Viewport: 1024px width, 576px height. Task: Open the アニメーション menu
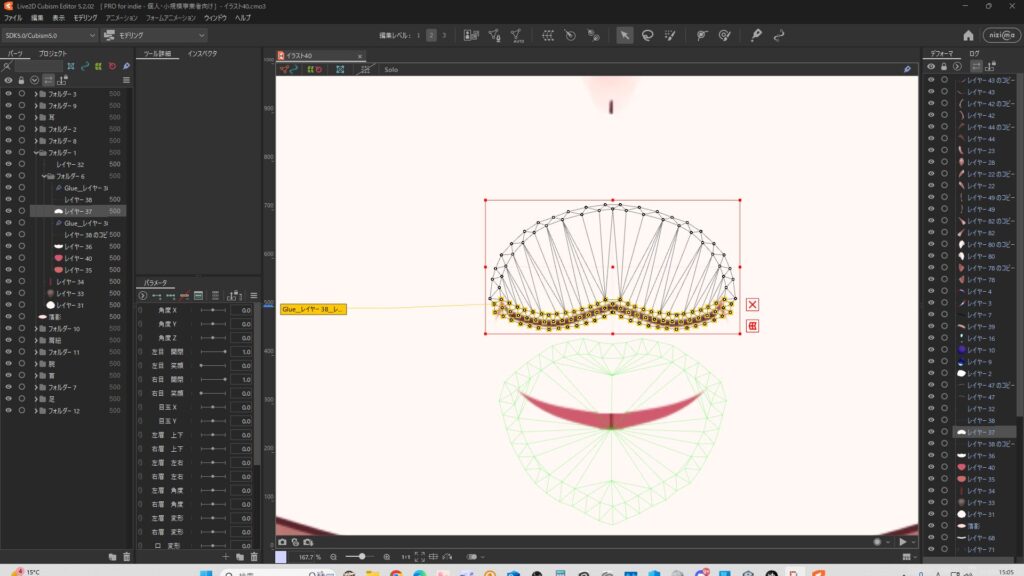point(121,18)
